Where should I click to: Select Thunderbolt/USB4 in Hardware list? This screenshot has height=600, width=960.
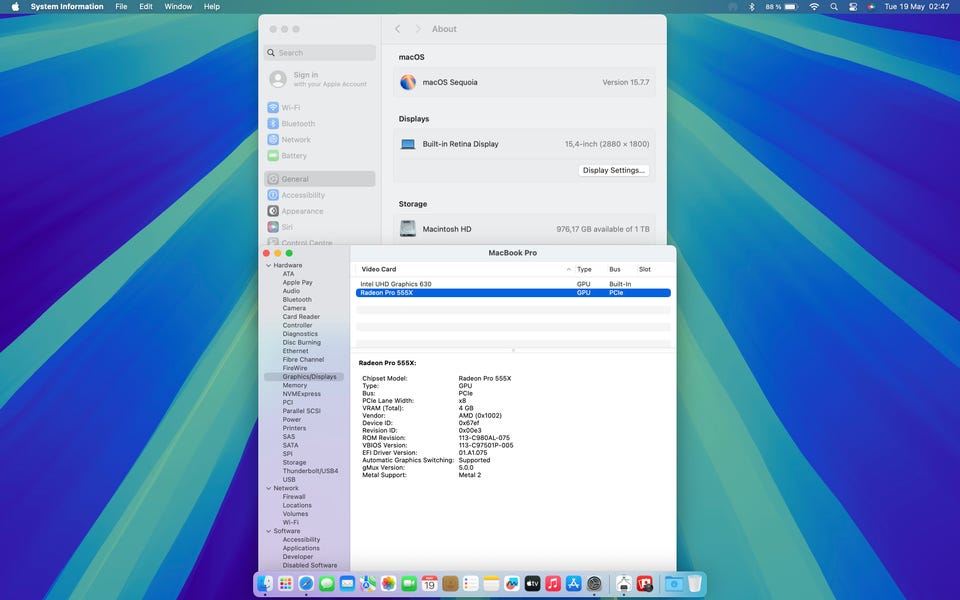pyautogui.click(x=310, y=471)
